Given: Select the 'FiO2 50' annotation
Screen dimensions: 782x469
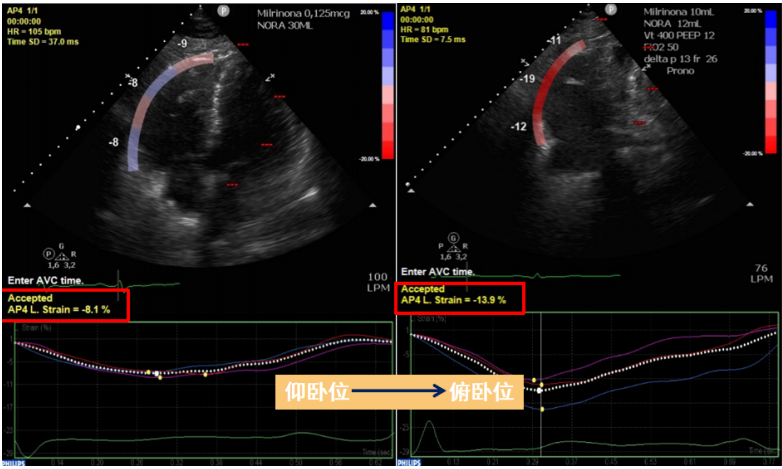Looking at the screenshot, I should click(x=661, y=47).
